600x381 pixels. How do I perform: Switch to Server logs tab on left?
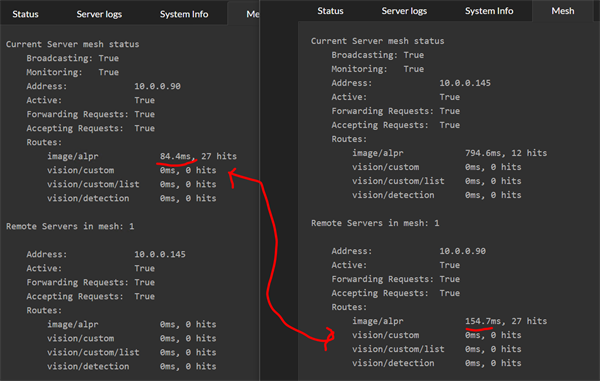coord(99,14)
